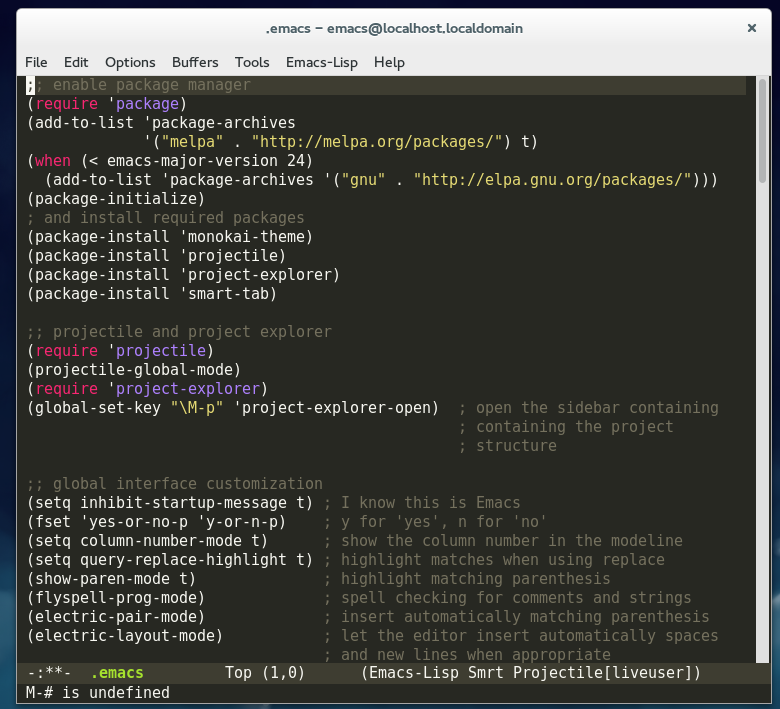Screen dimensions: 780x709
Task: Open the Help menu
Action: (x=389, y=62)
